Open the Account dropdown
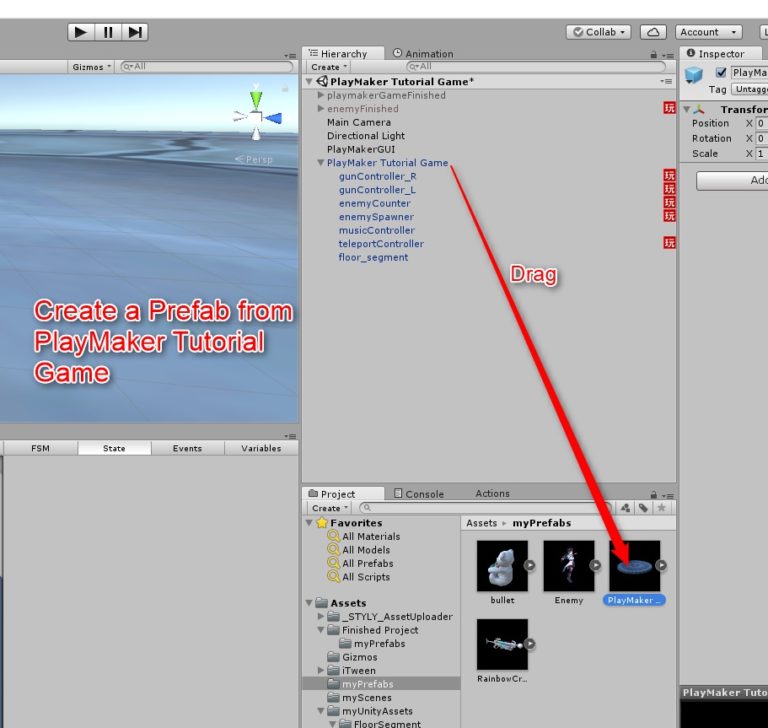 (708, 32)
